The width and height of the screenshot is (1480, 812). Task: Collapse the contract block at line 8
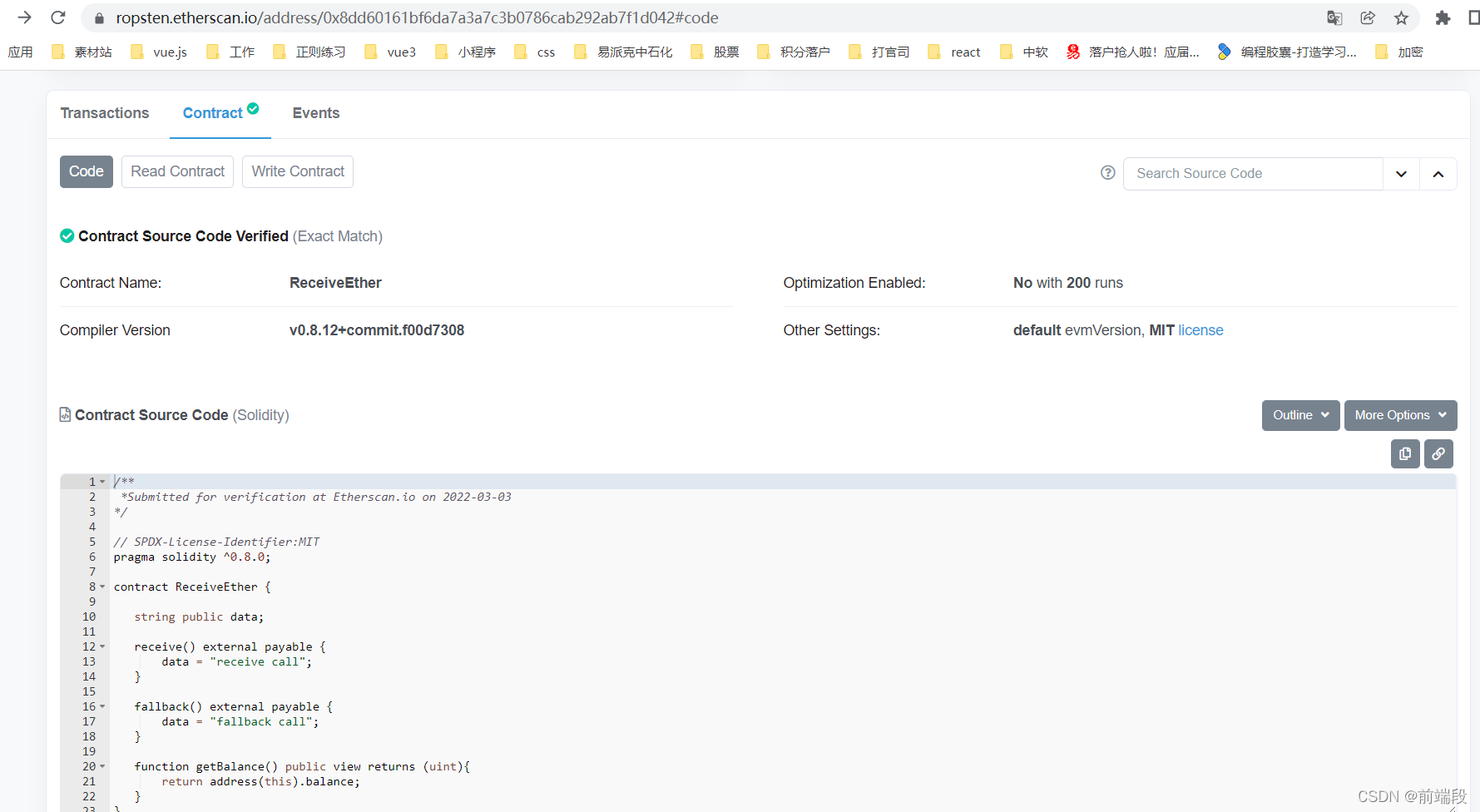pyautogui.click(x=102, y=587)
